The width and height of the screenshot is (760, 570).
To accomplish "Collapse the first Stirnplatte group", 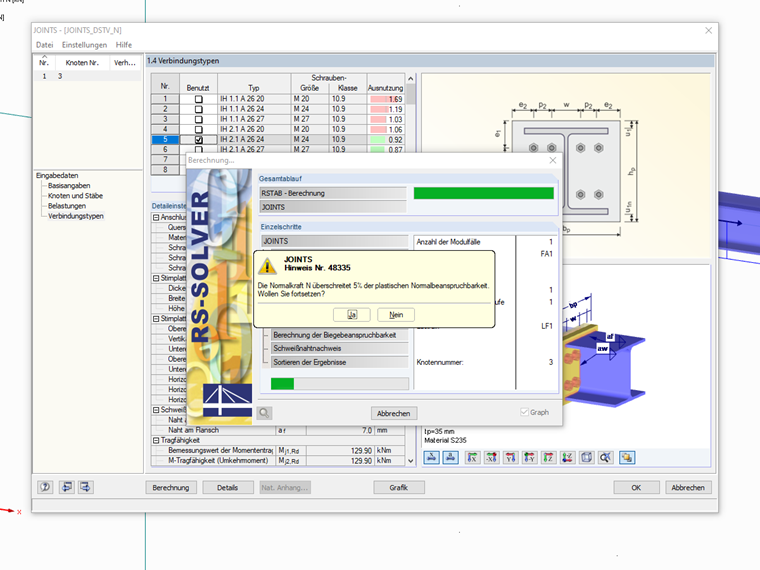I will pyautogui.click(x=156, y=278).
